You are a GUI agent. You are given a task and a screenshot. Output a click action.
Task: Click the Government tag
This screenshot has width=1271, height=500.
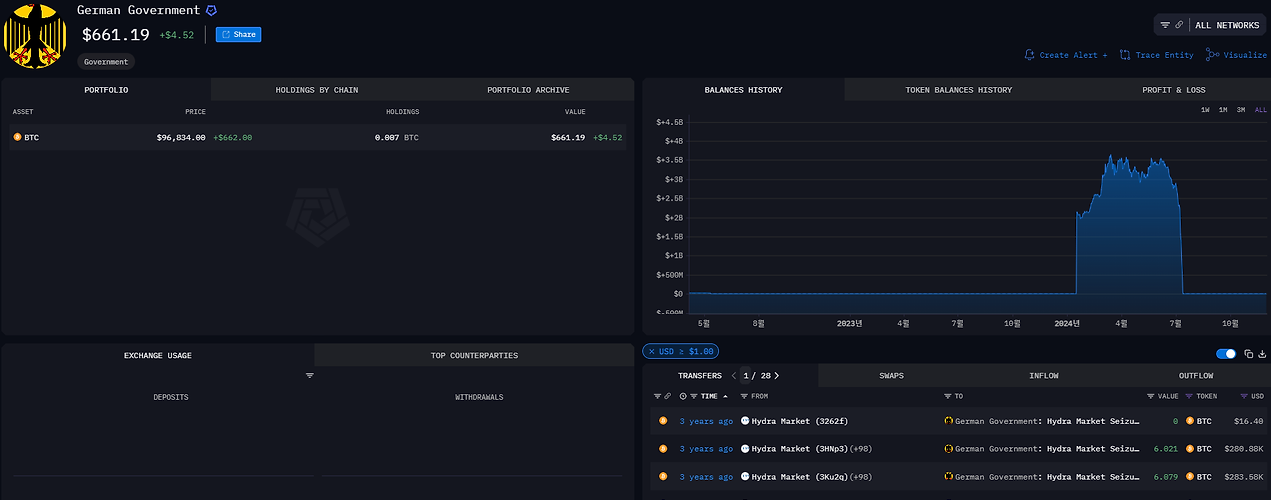pos(106,61)
